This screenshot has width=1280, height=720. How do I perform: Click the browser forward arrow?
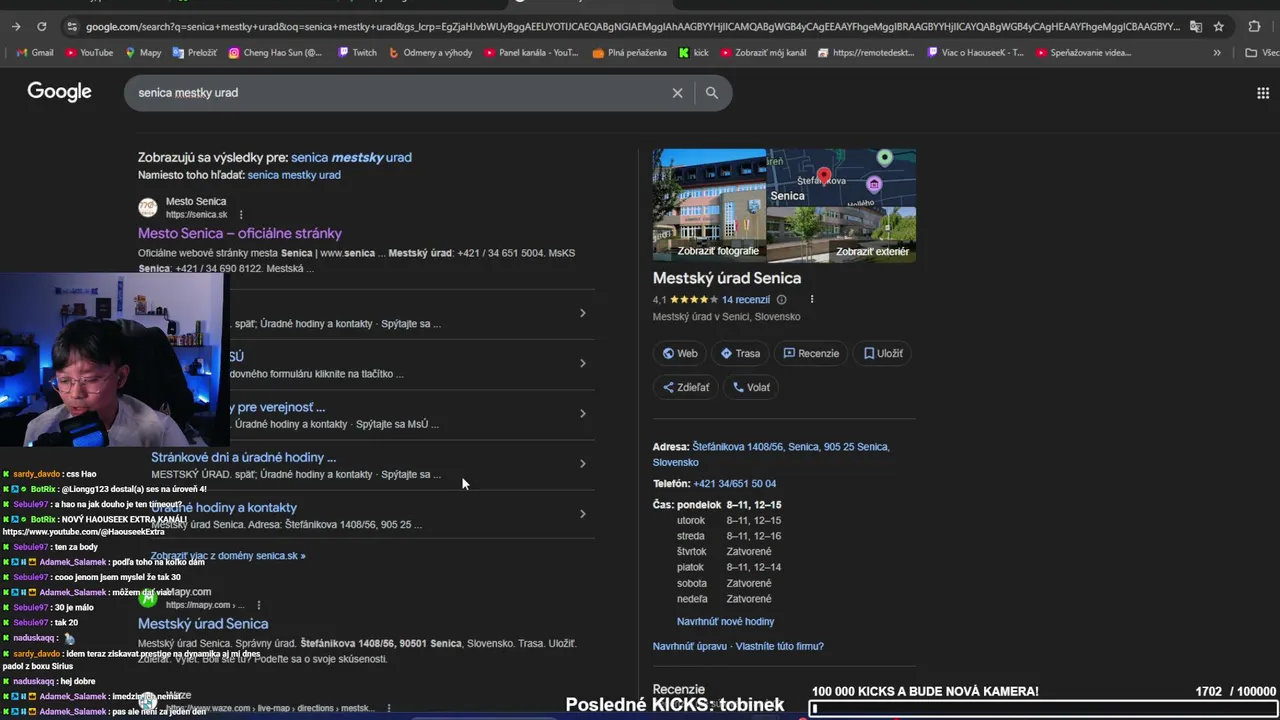click(16, 27)
